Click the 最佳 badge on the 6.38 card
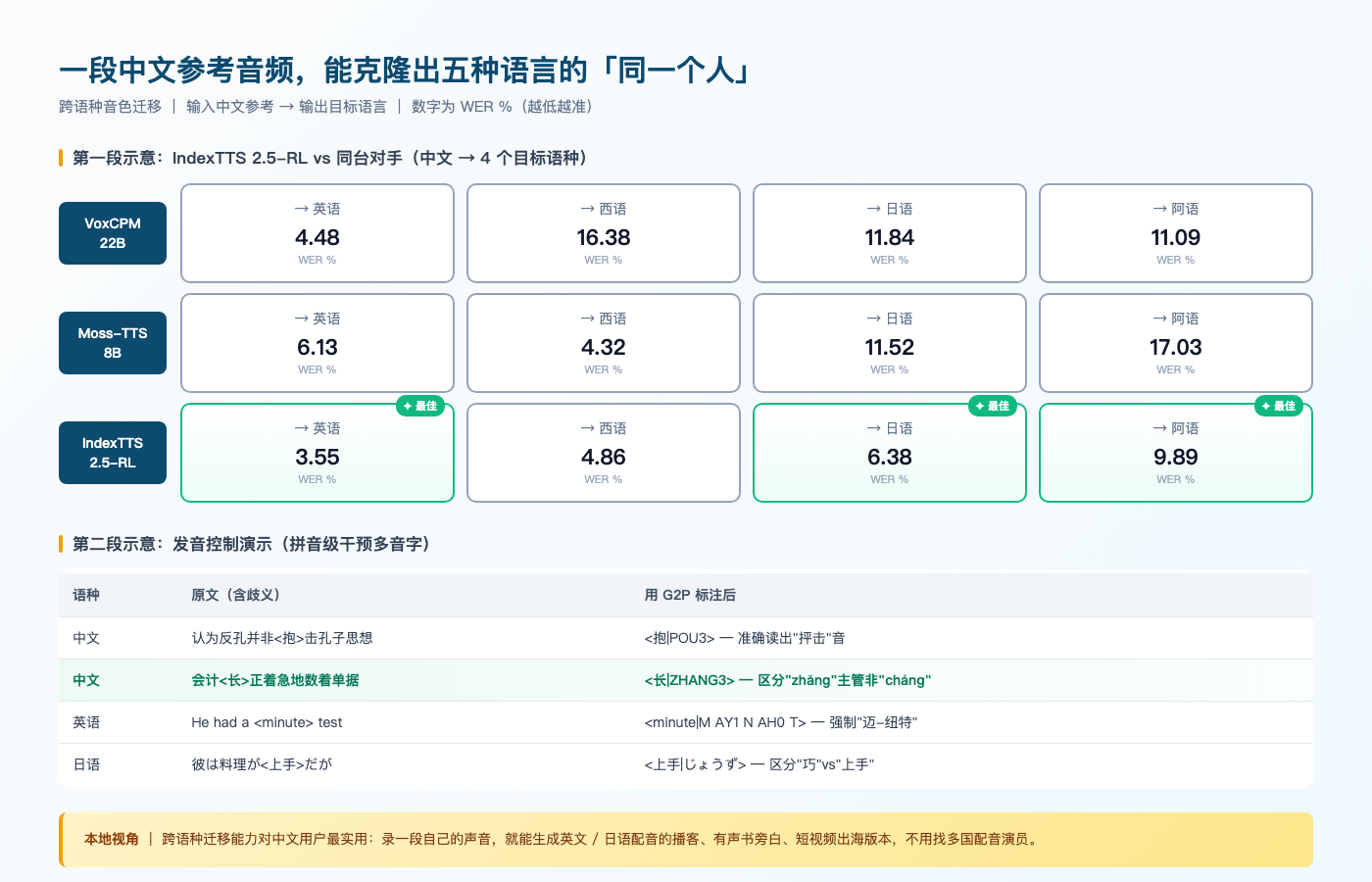1372x882 pixels. [x=993, y=406]
